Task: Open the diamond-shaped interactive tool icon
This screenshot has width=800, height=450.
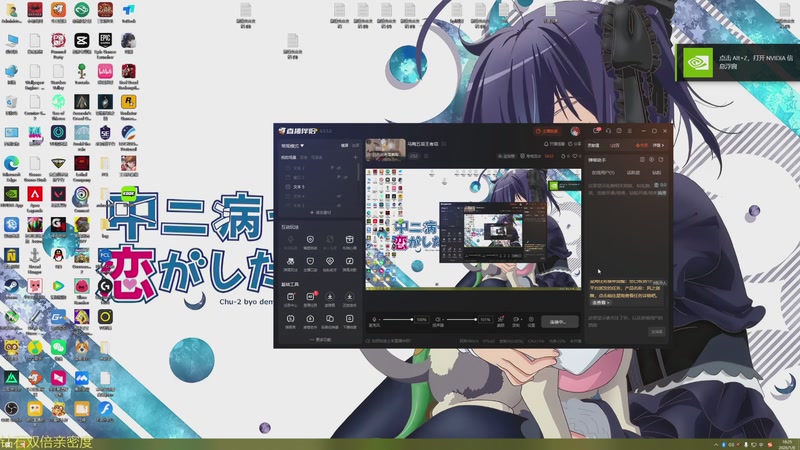Action: [x=330, y=263]
